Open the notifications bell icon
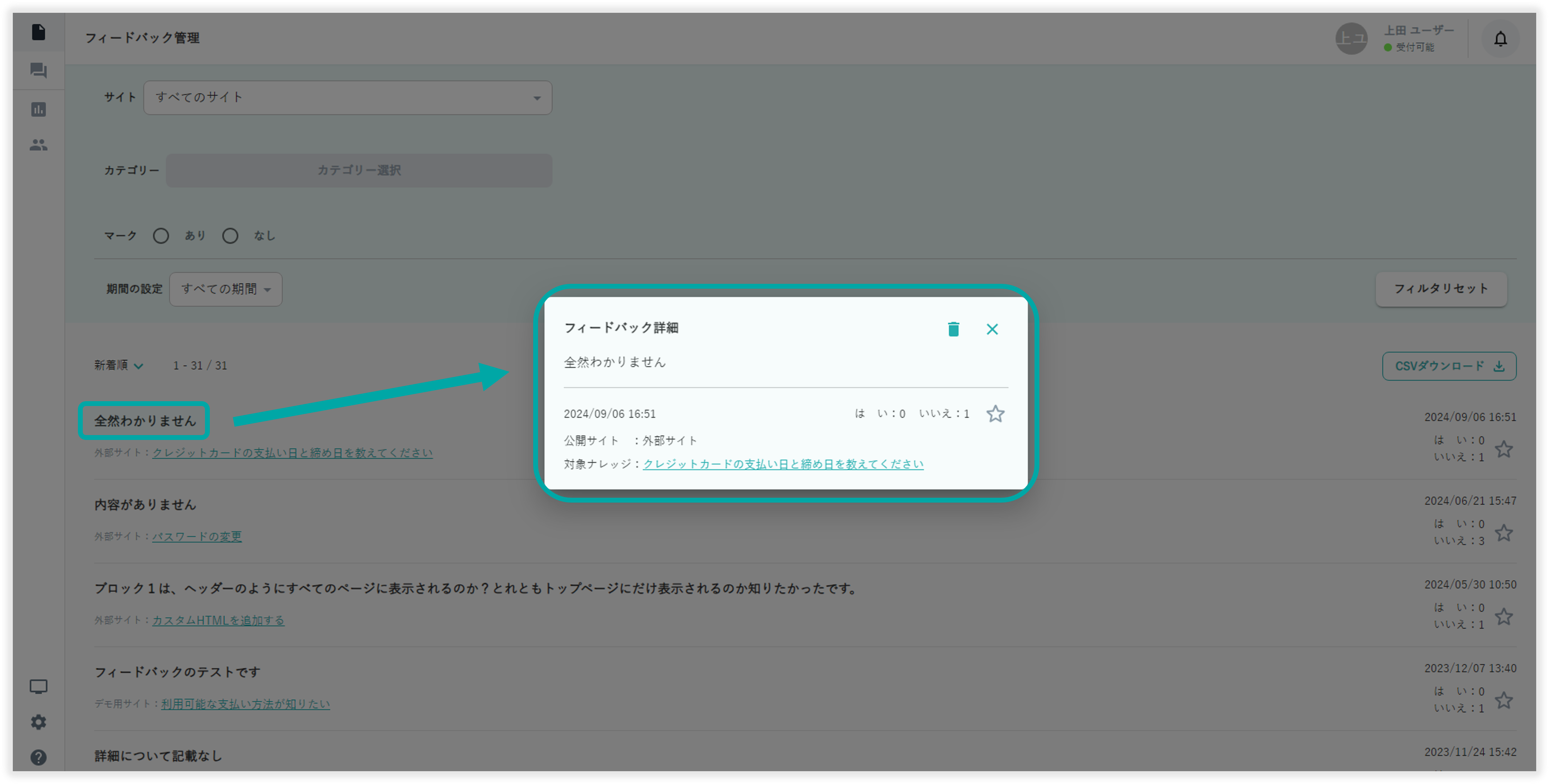Viewport: 1549px width, 784px height. coord(1500,39)
